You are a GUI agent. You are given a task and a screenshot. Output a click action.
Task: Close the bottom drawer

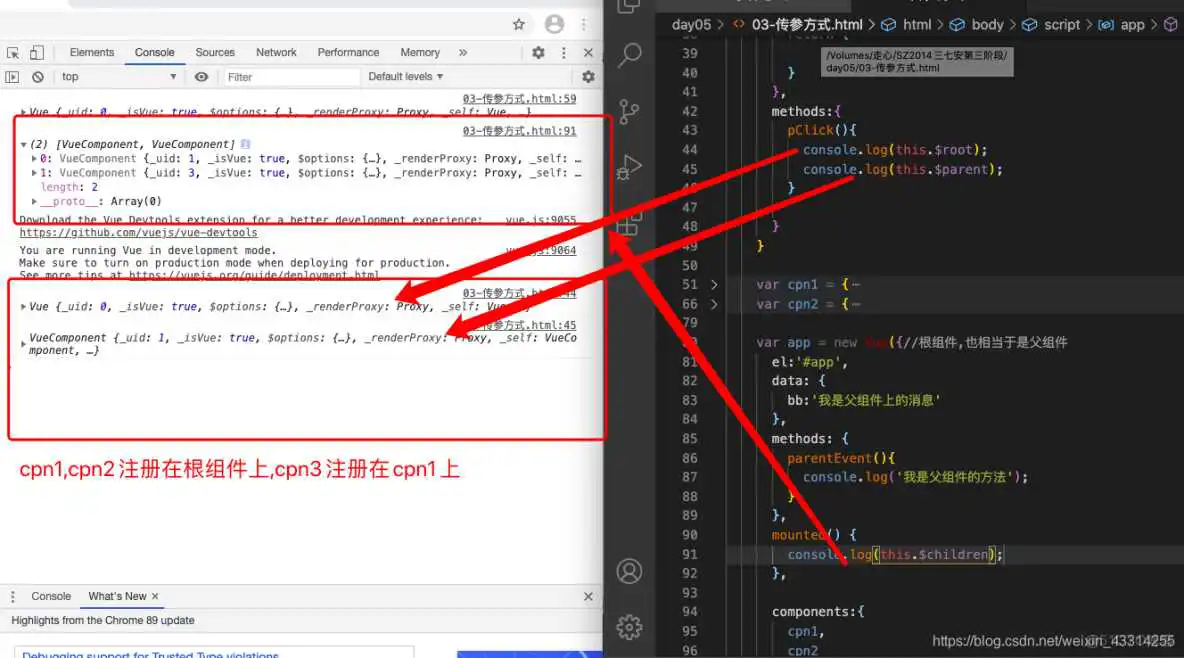click(x=588, y=596)
